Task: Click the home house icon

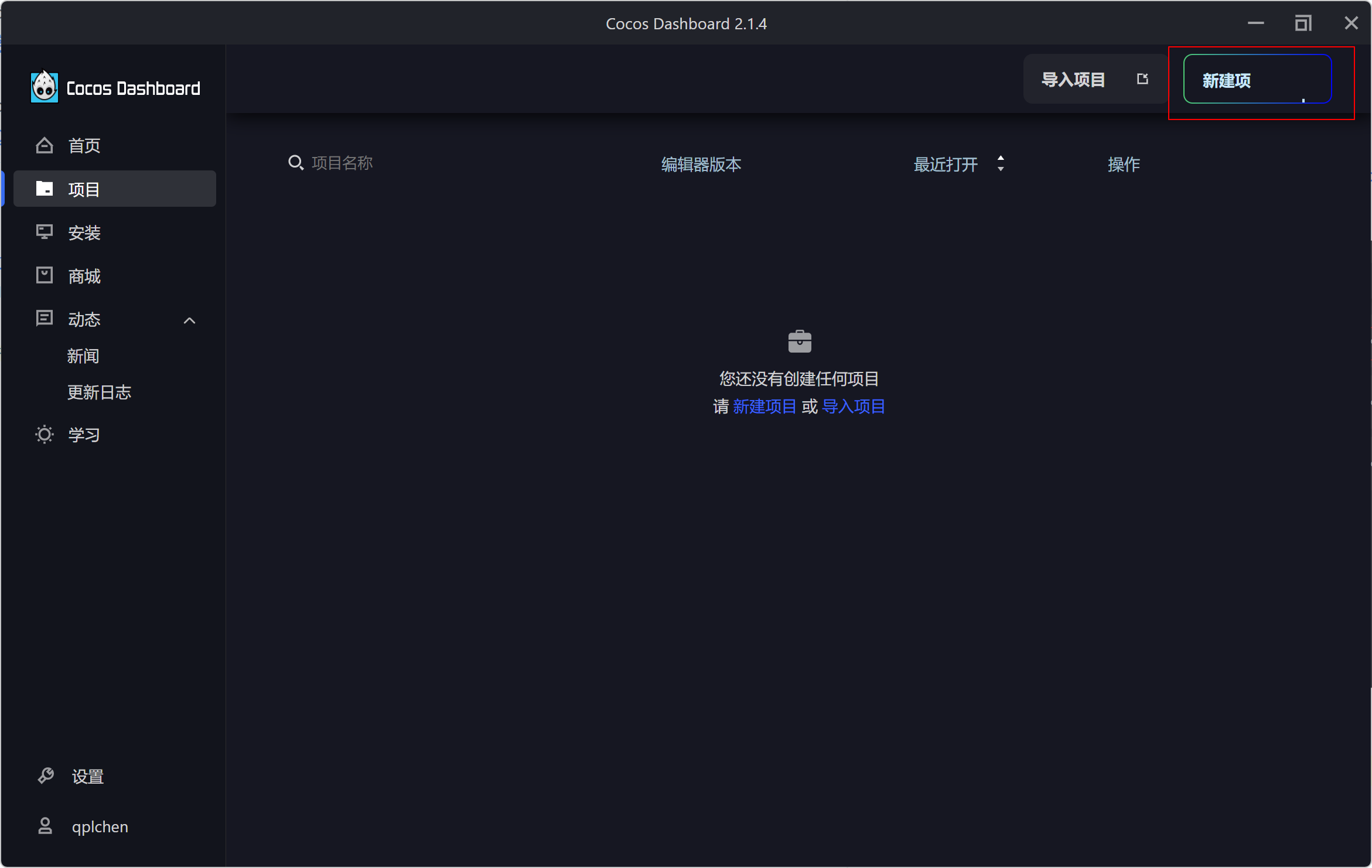Action: (x=45, y=145)
